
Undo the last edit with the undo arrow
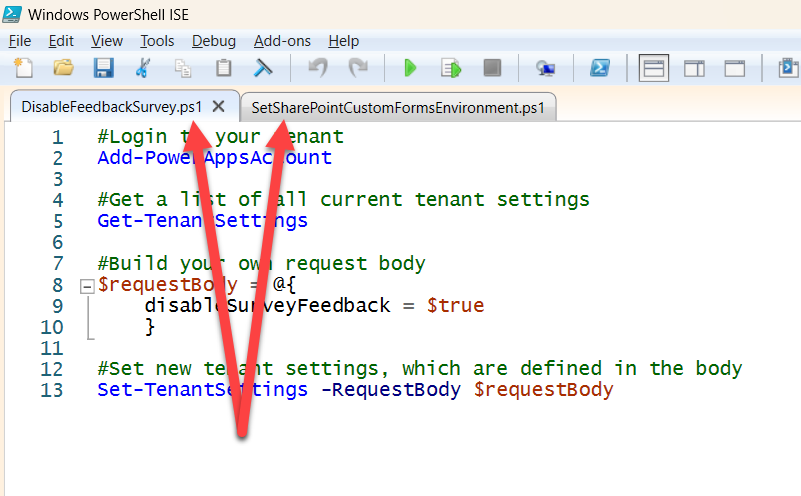(x=318, y=68)
